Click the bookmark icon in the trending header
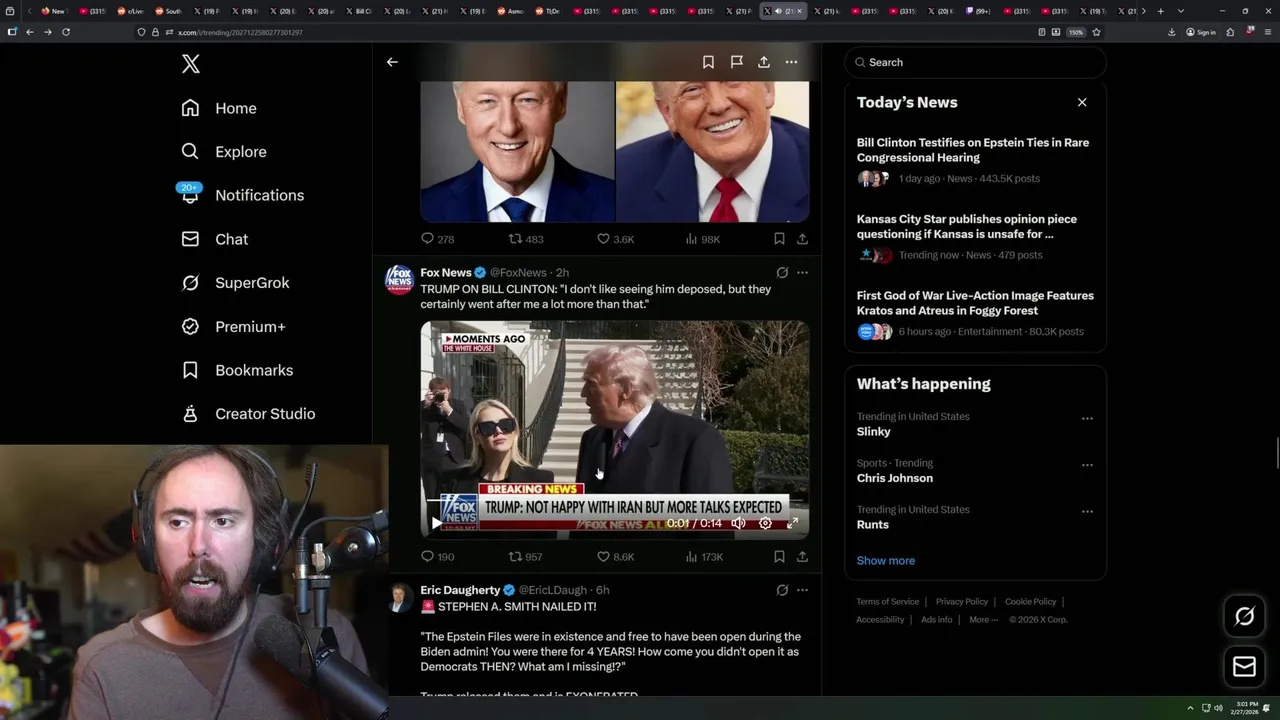Image resolution: width=1280 pixels, height=720 pixels. pyautogui.click(x=708, y=62)
